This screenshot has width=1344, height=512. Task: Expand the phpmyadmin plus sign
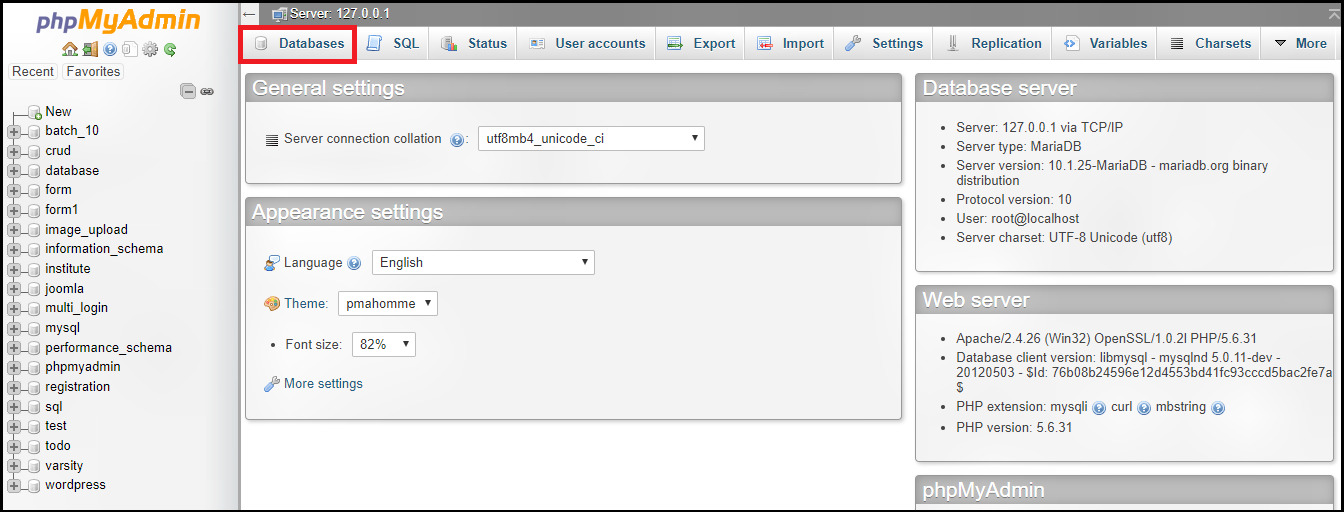tap(13, 368)
